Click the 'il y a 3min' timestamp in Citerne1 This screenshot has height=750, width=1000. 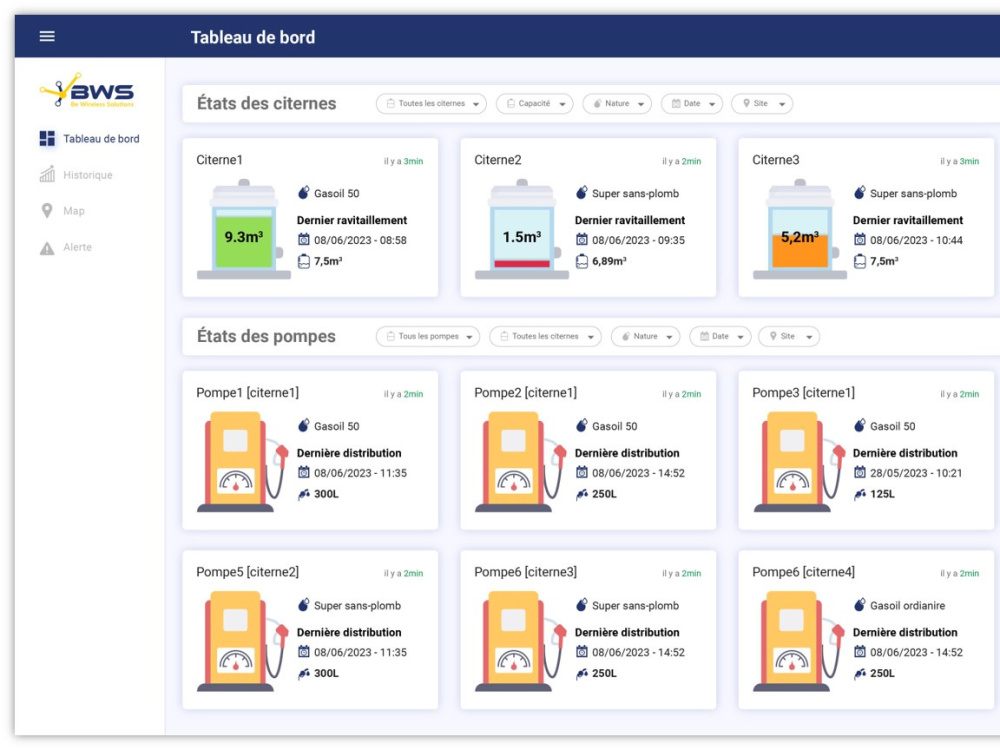403,161
